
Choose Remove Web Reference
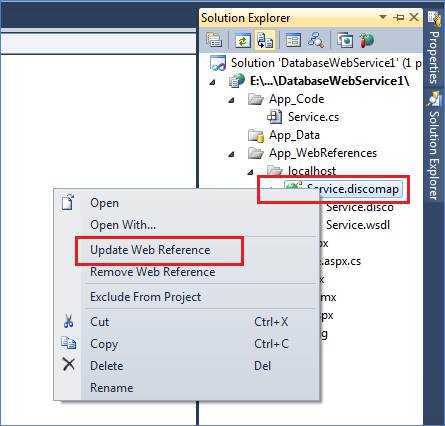[x=153, y=272]
